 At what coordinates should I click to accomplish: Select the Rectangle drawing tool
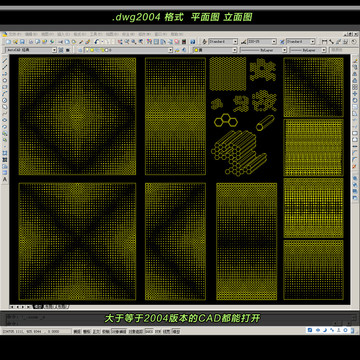point(5,87)
